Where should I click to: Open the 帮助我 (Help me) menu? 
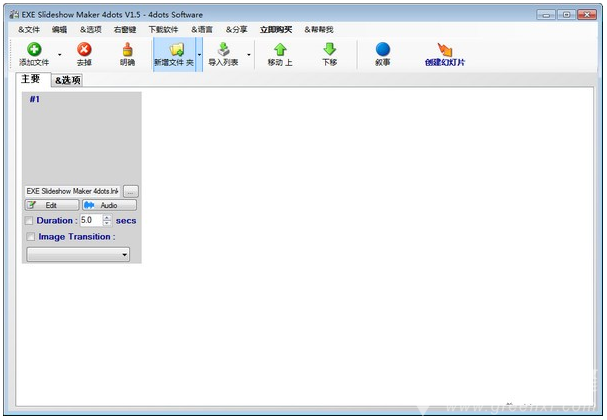319,29
